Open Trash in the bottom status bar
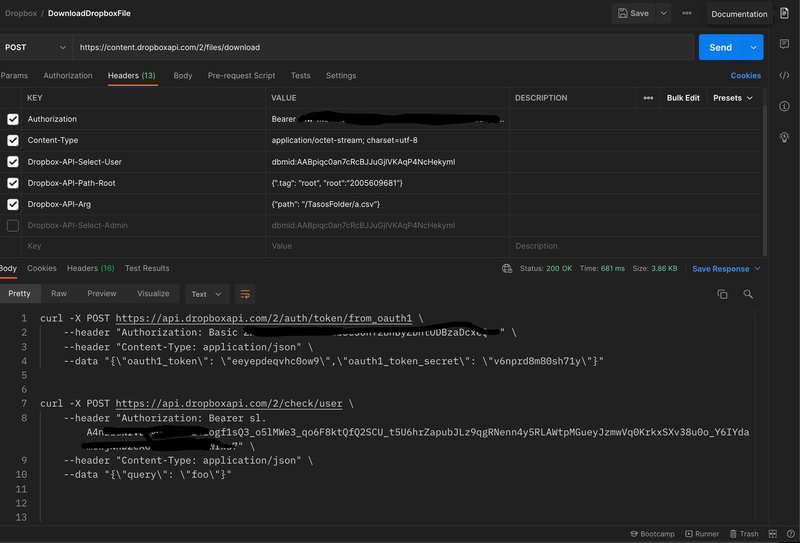Image resolution: width=800 pixels, height=543 pixels. tap(743, 534)
